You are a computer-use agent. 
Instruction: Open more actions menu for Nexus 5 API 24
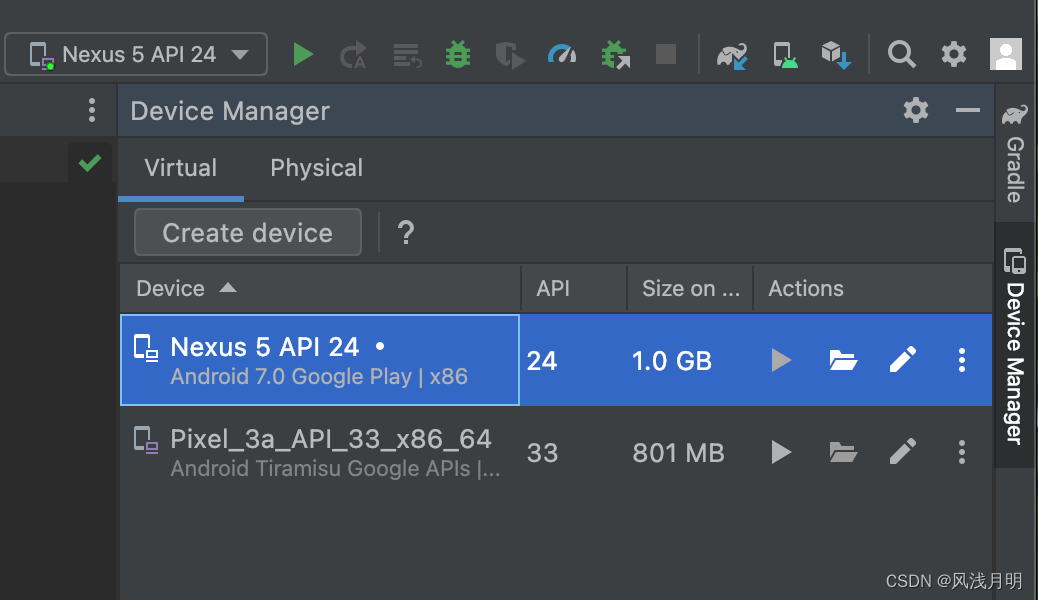(x=962, y=360)
